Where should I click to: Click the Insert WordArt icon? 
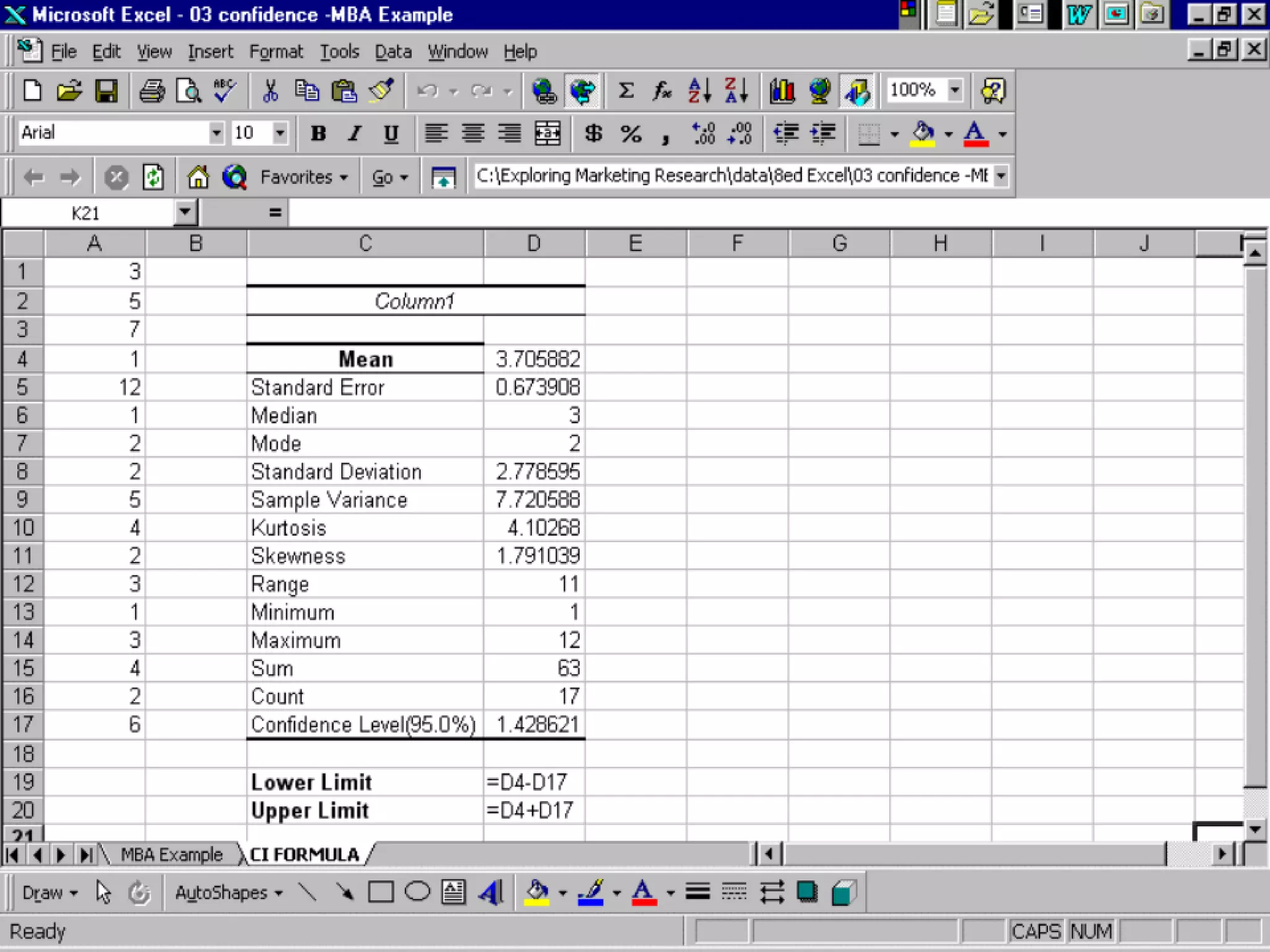coord(491,892)
